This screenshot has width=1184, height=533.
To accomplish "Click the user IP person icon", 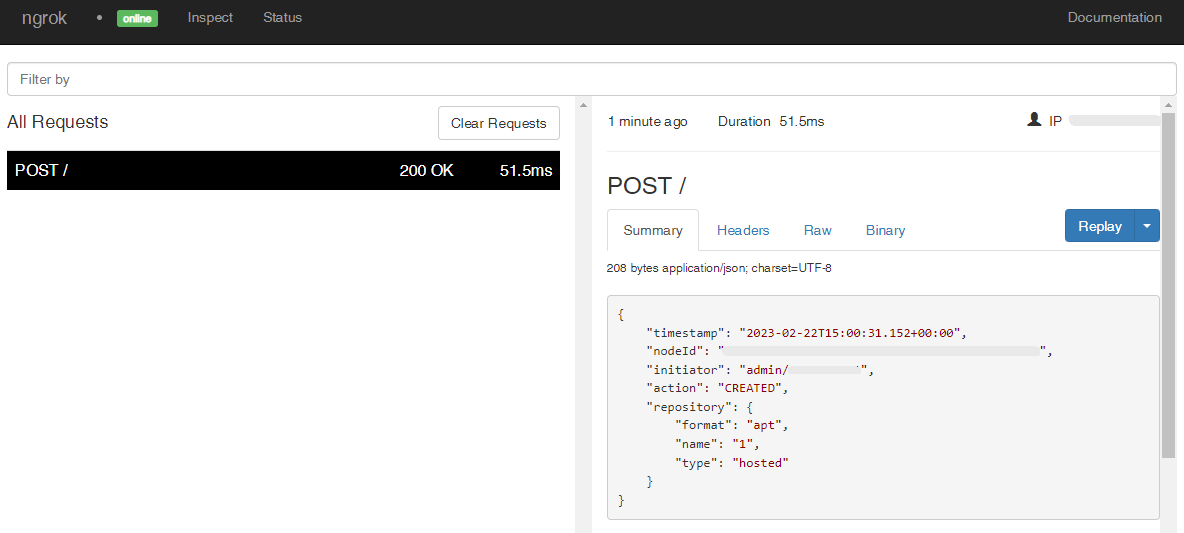I will pyautogui.click(x=1034, y=119).
